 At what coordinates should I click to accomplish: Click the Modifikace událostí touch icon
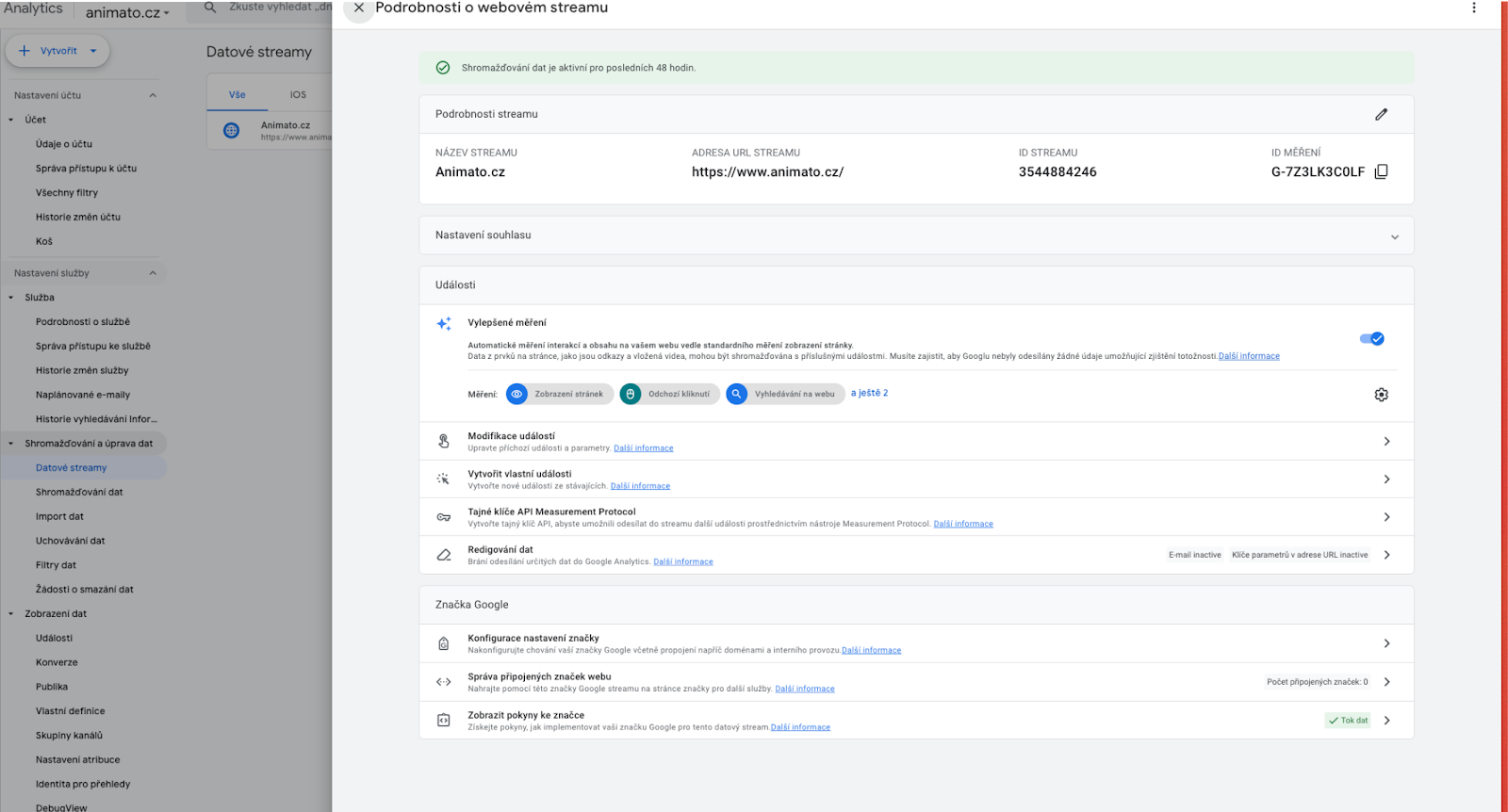(x=444, y=441)
